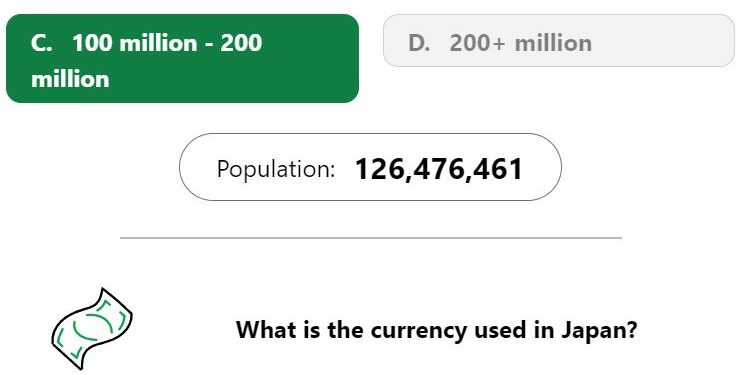Click the green banknote currency icon
The width and height of the screenshot is (748, 375).
(92, 329)
